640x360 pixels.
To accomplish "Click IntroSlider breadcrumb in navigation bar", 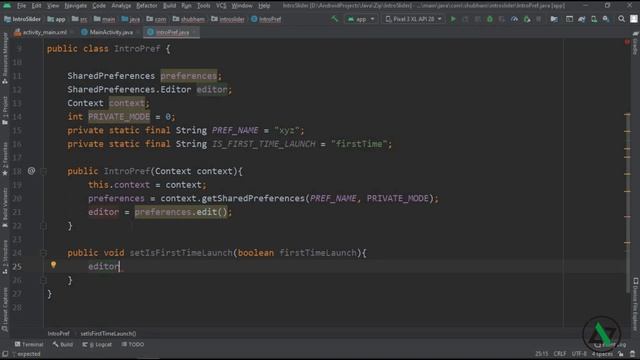I will (22, 19).
